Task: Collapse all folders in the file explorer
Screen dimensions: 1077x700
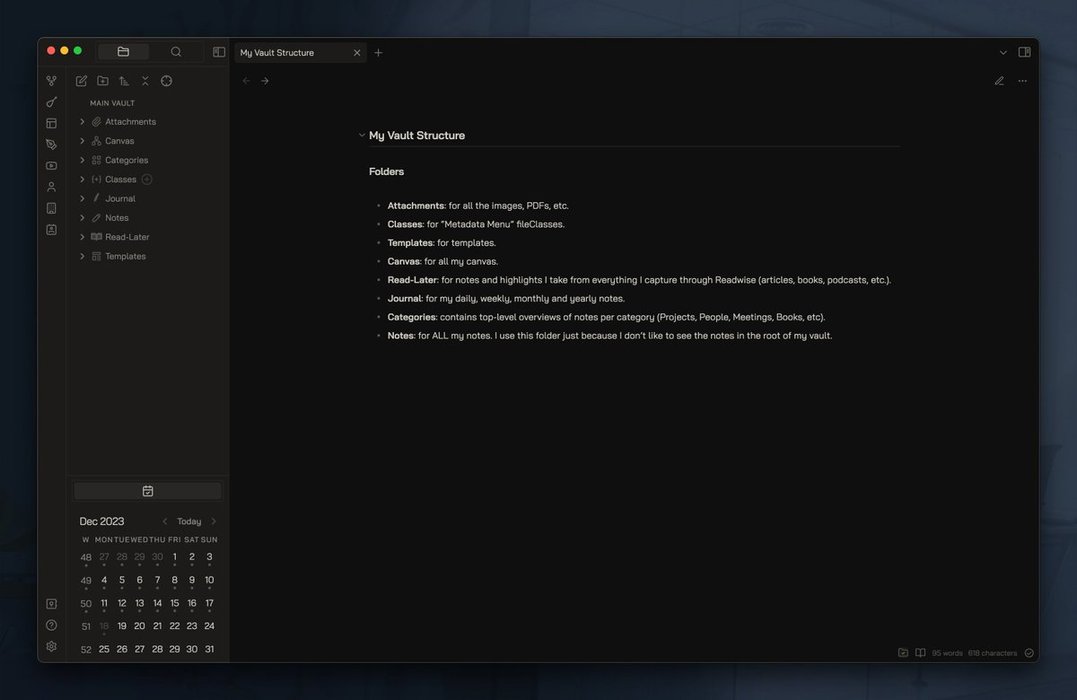Action: click(145, 81)
